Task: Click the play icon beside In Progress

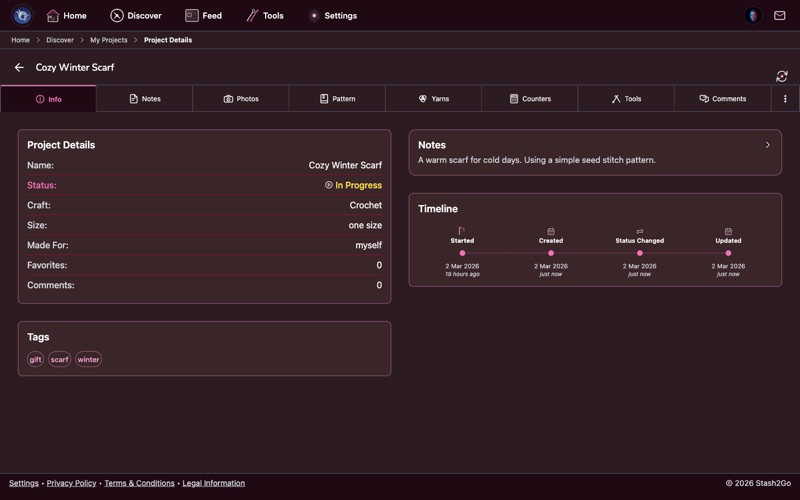Action: click(x=329, y=185)
